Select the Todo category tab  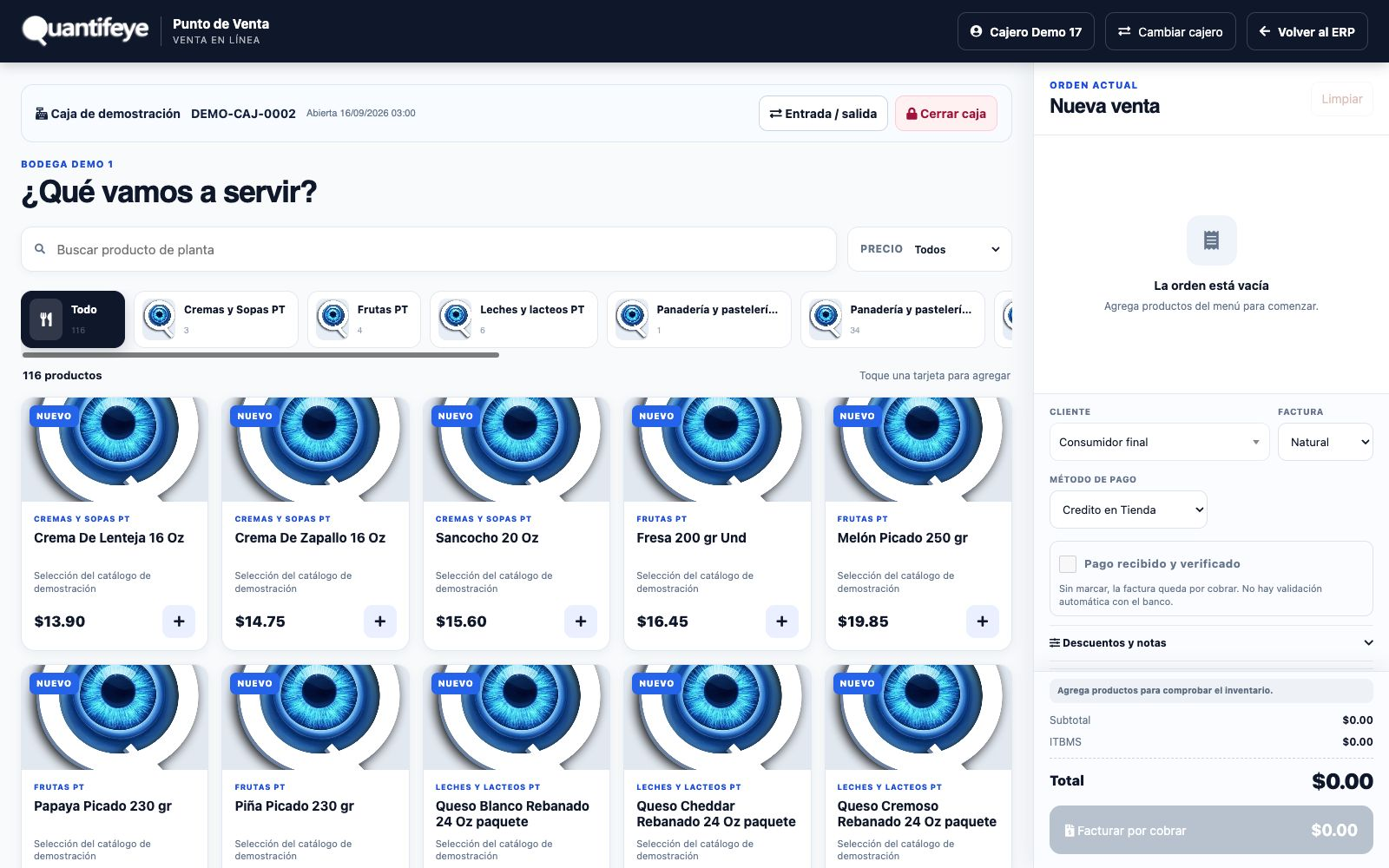(73, 319)
